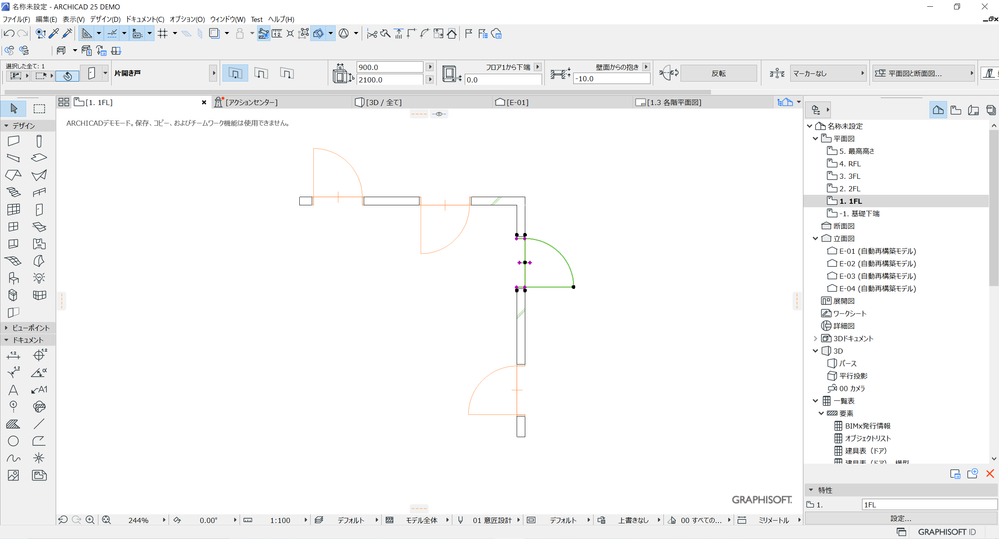The height and width of the screenshot is (539, 999).
Task: Open the マーカーなし dropdown
Action: point(829,74)
